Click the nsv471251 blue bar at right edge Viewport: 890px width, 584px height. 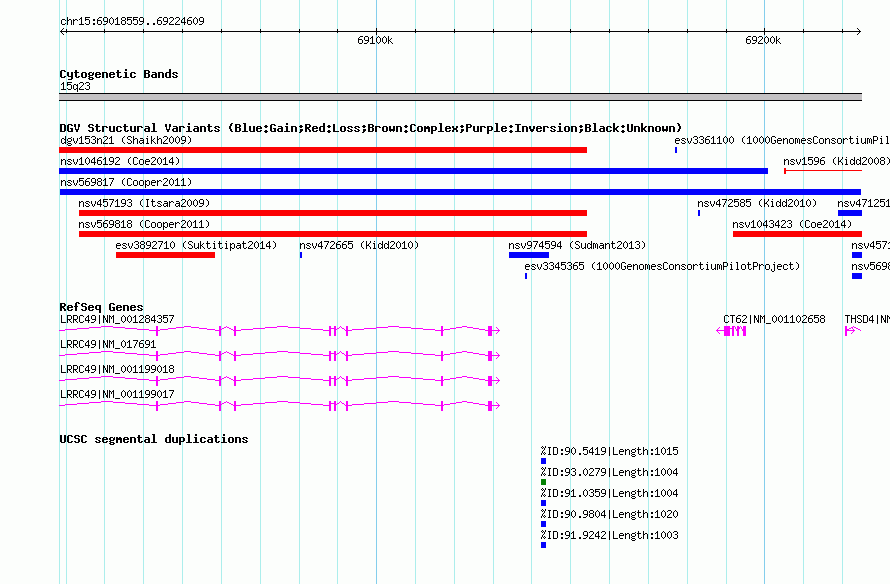[850, 213]
